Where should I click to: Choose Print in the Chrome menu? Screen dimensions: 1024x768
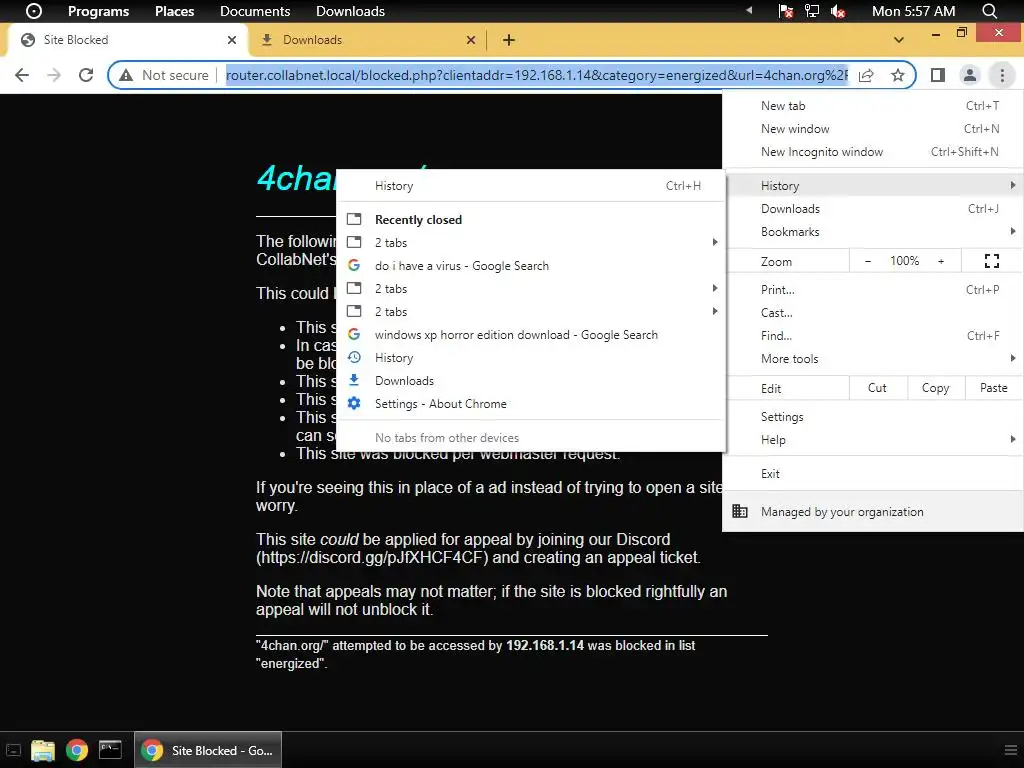[872, 290]
